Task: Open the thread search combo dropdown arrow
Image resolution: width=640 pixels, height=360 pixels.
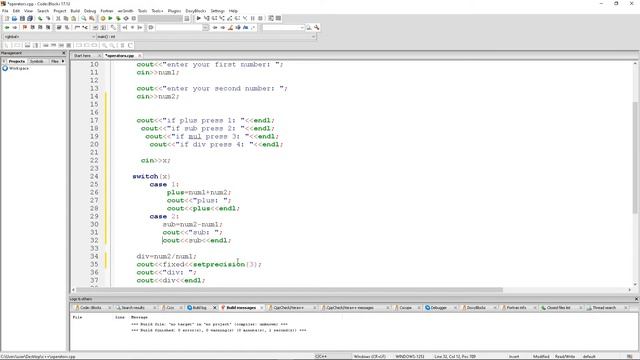Action: pyautogui.click(x=302, y=27)
